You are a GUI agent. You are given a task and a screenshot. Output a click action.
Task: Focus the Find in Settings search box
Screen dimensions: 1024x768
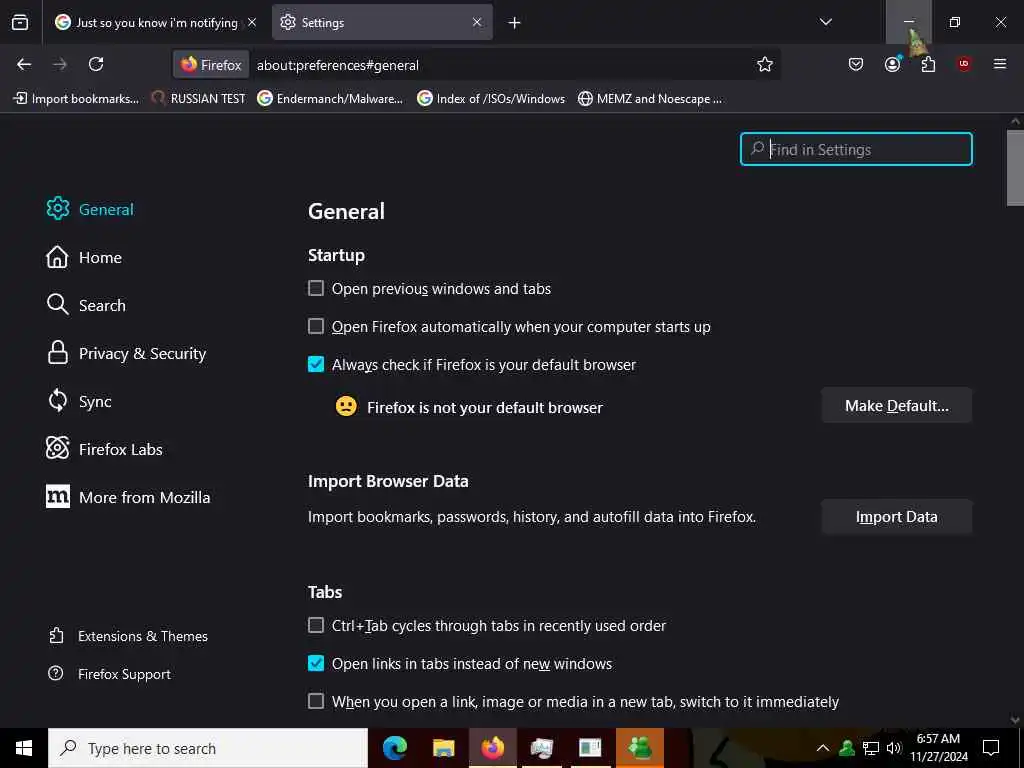pyautogui.click(x=856, y=149)
